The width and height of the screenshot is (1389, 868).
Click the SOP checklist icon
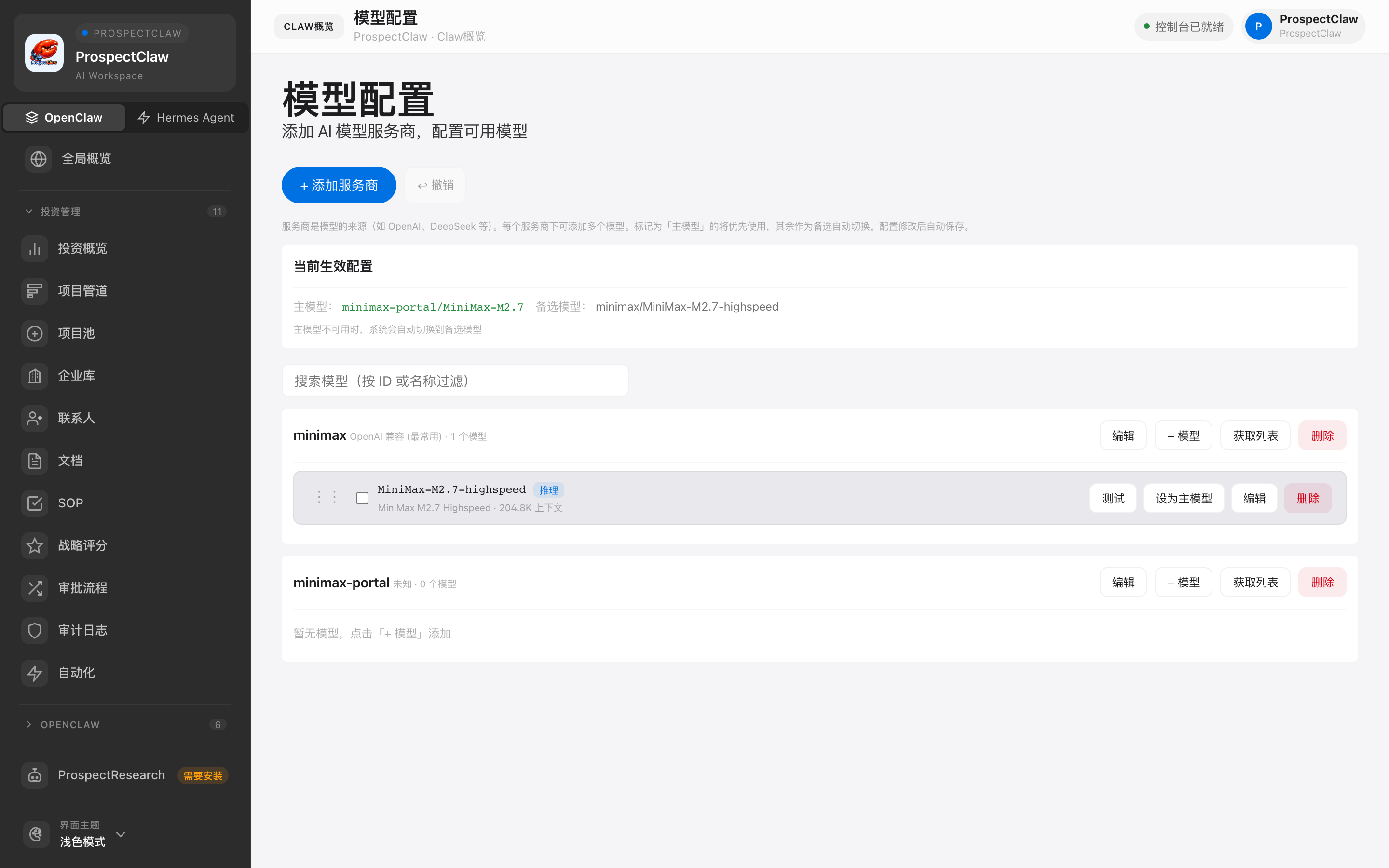click(x=34, y=503)
